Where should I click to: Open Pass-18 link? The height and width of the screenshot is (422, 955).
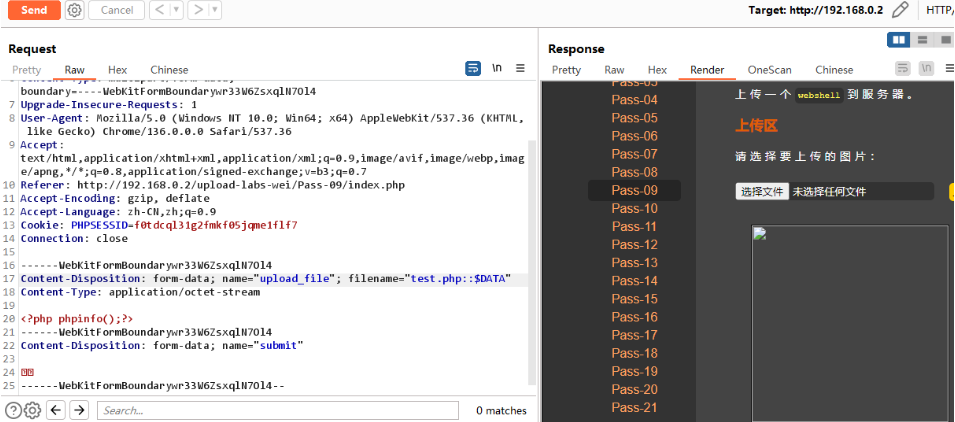pos(635,353)
